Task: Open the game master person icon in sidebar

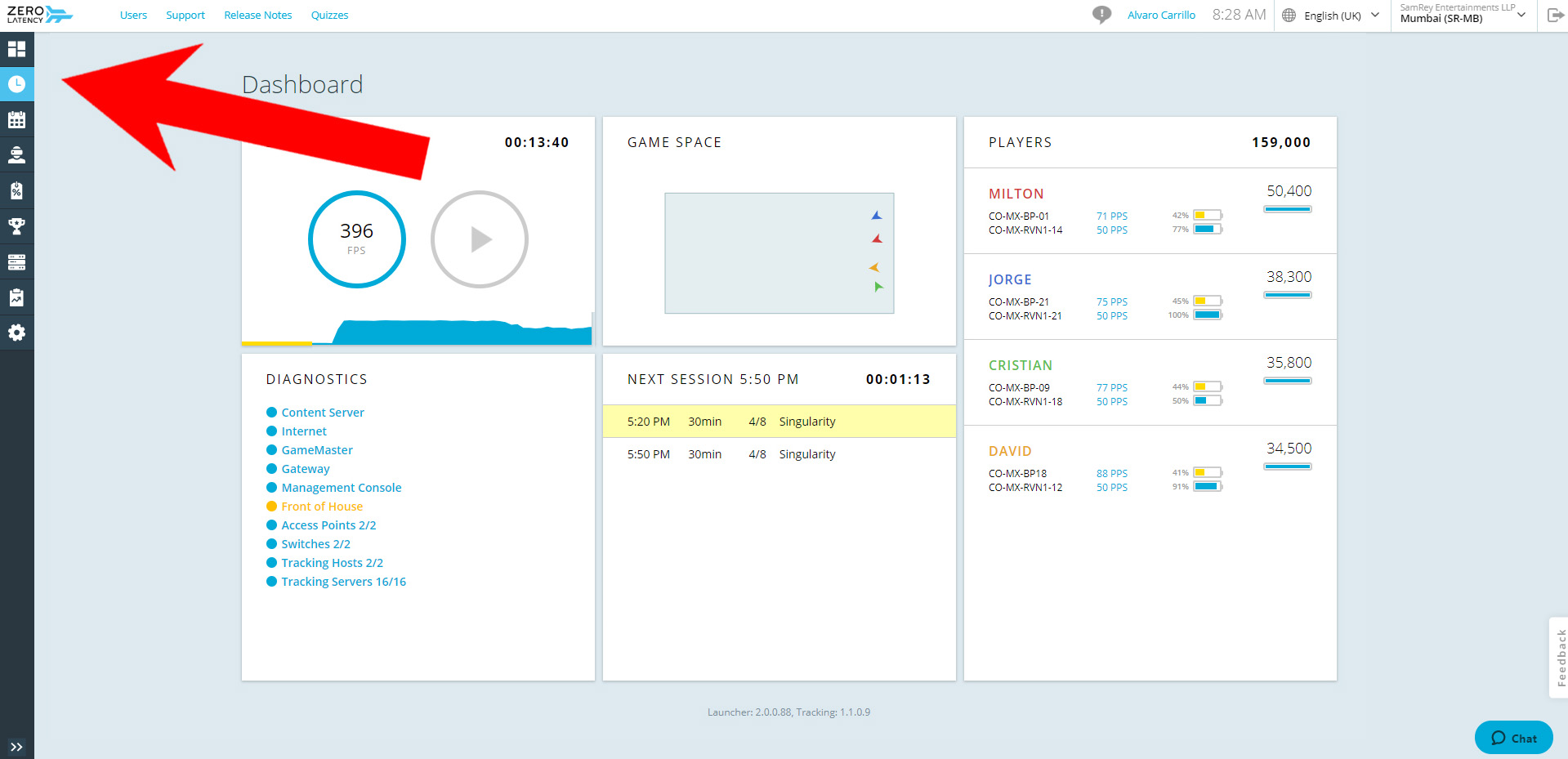Action: pos(16,155)
